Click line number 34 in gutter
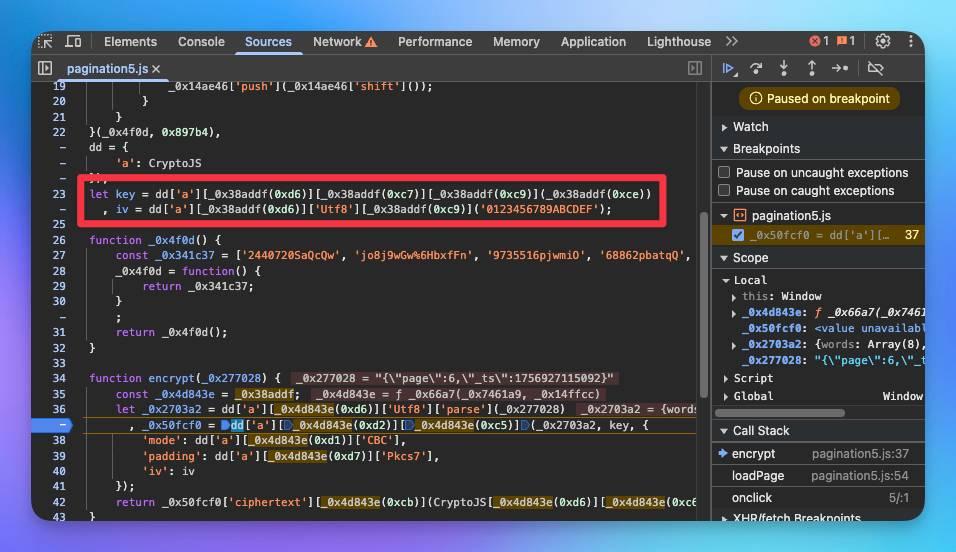This screenshot has height=552, width=956. click(59, 378)
